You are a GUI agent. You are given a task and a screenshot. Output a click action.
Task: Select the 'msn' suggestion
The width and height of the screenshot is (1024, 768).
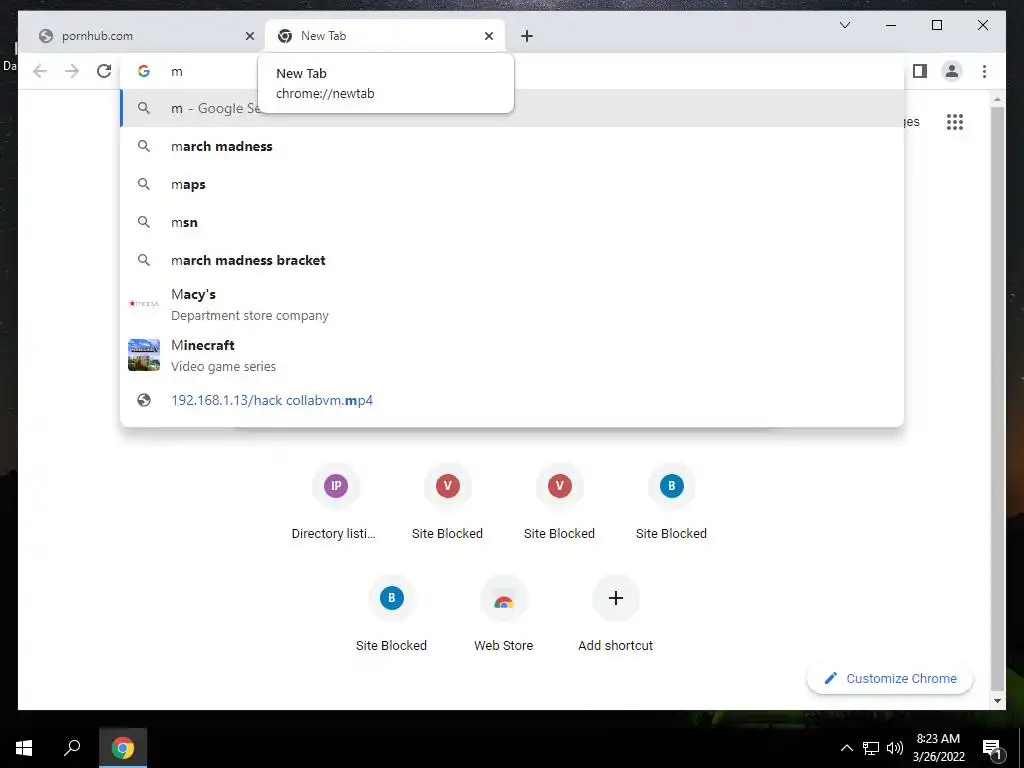tap(512, 222)
